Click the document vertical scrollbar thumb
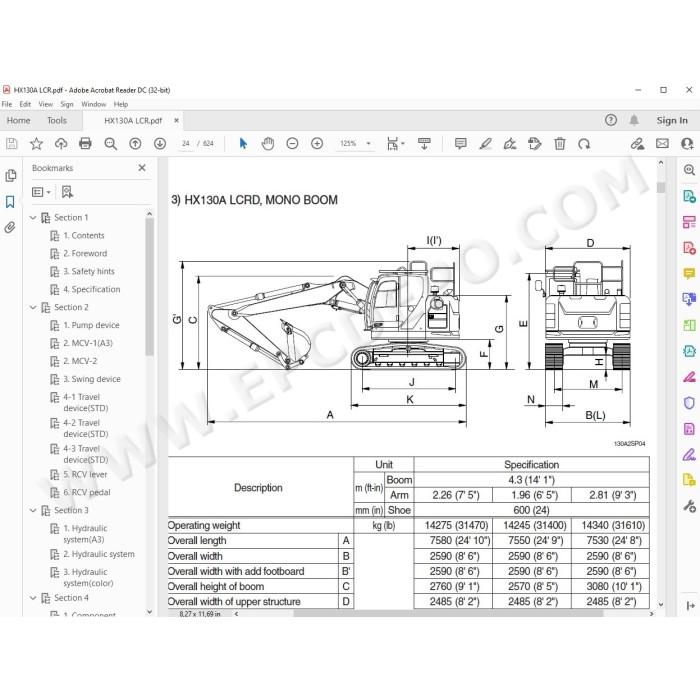700x700 pixels. pyautogui.click(x=661, y=187)
